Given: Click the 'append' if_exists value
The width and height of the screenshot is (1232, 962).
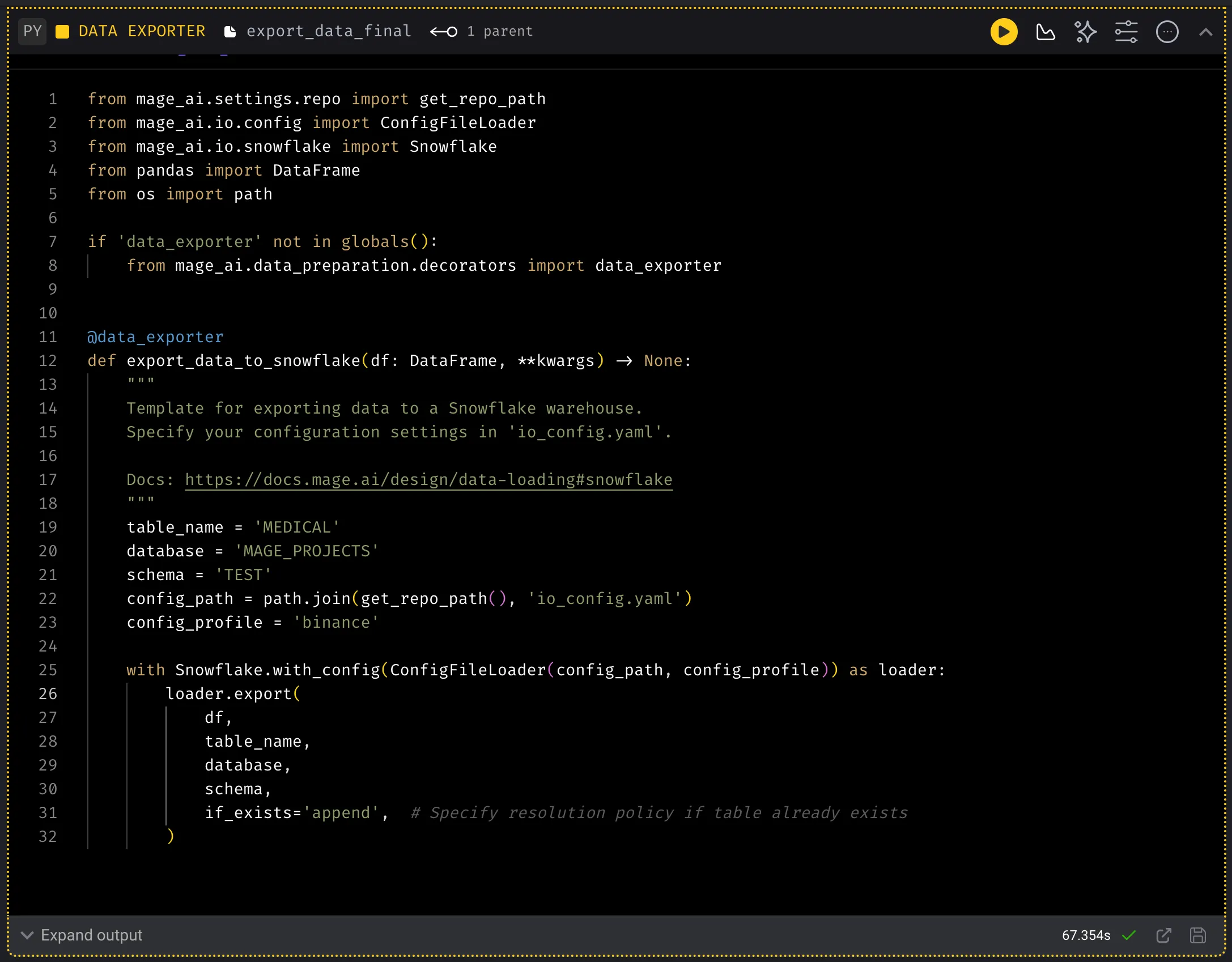Looking at the screenshot, I should tap(341, 813).
